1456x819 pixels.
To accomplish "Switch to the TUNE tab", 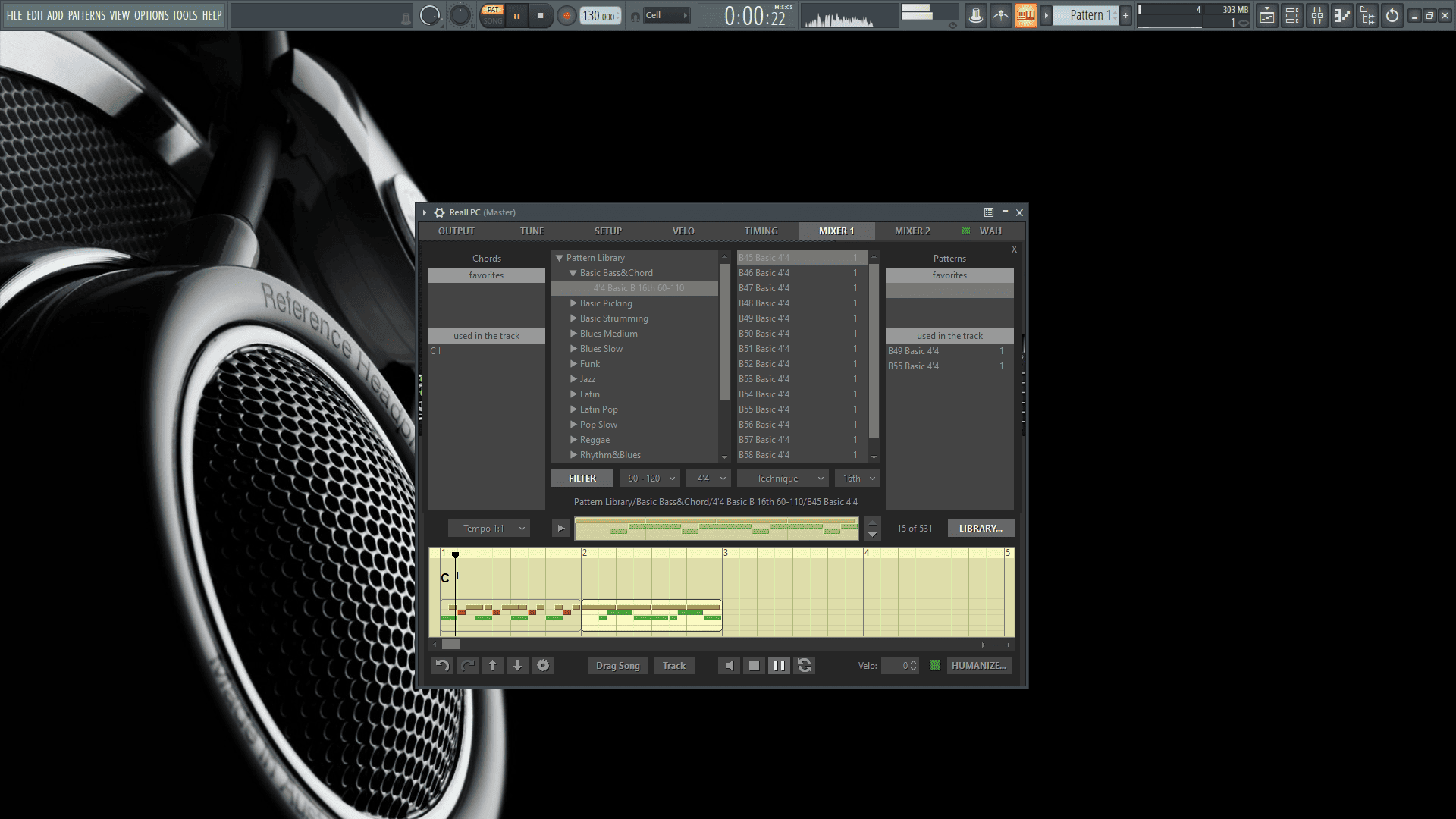I will pos(532,231).
